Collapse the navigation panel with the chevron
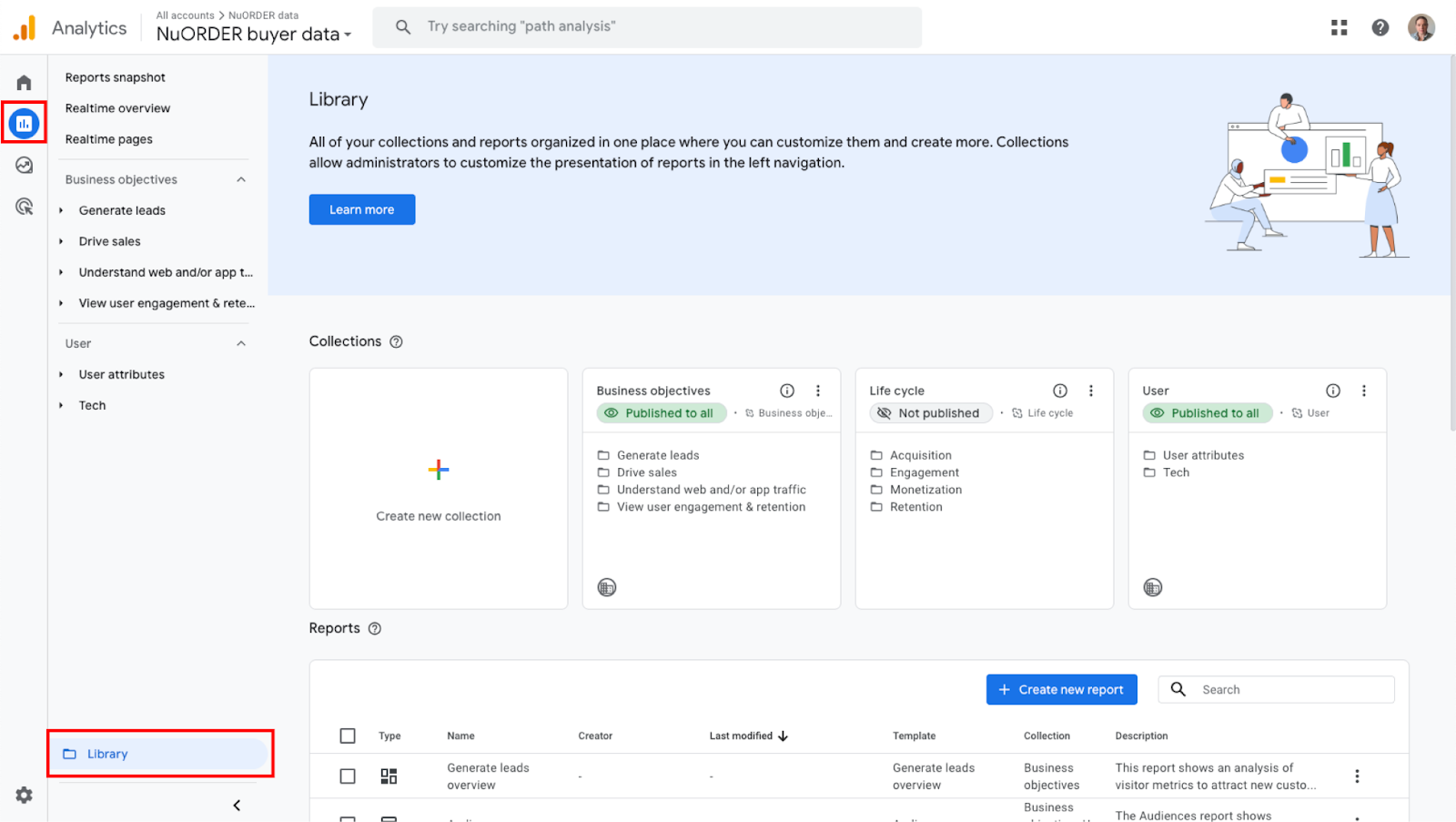Viewport: 1456px width, 822px height. [237, 806]
